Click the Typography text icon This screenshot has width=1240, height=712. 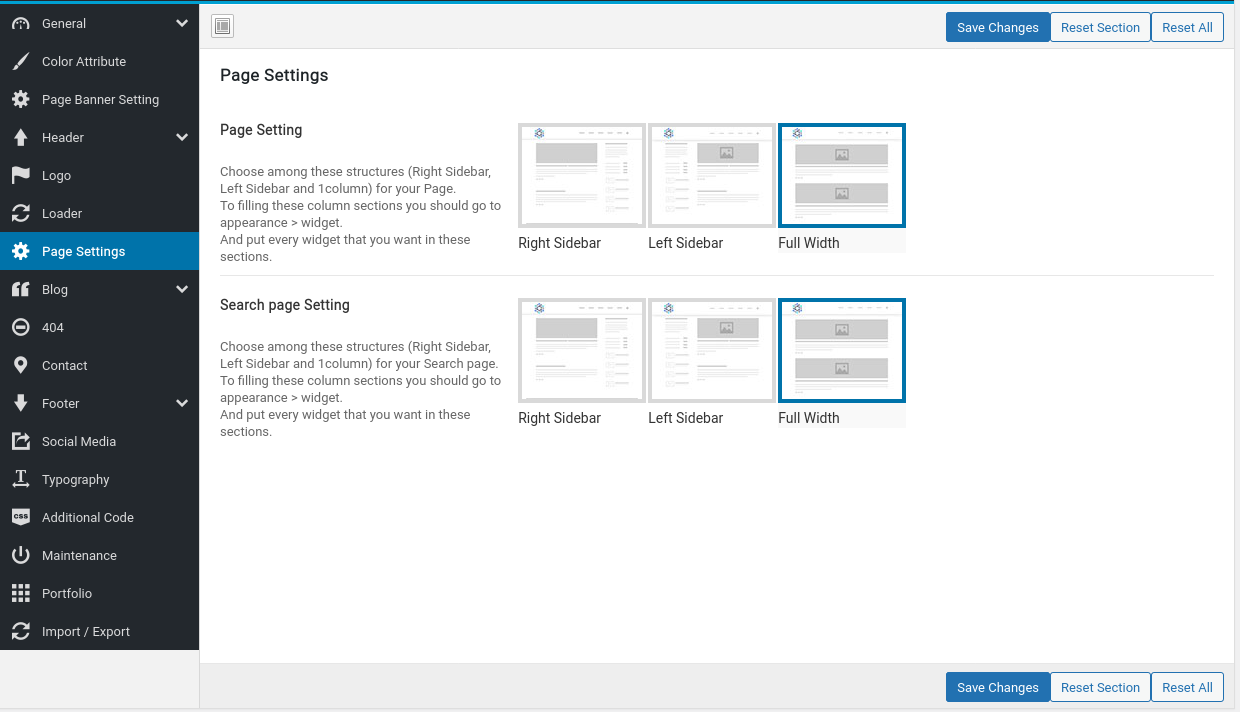[20, 479]
